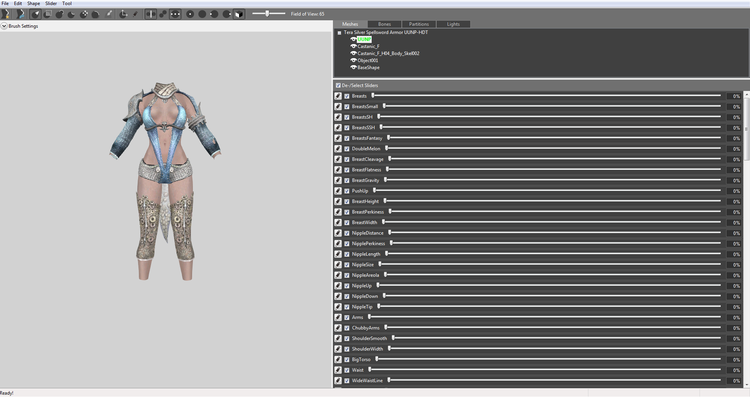Toggle visibility of Object001 mesh

tap(353, 60)
